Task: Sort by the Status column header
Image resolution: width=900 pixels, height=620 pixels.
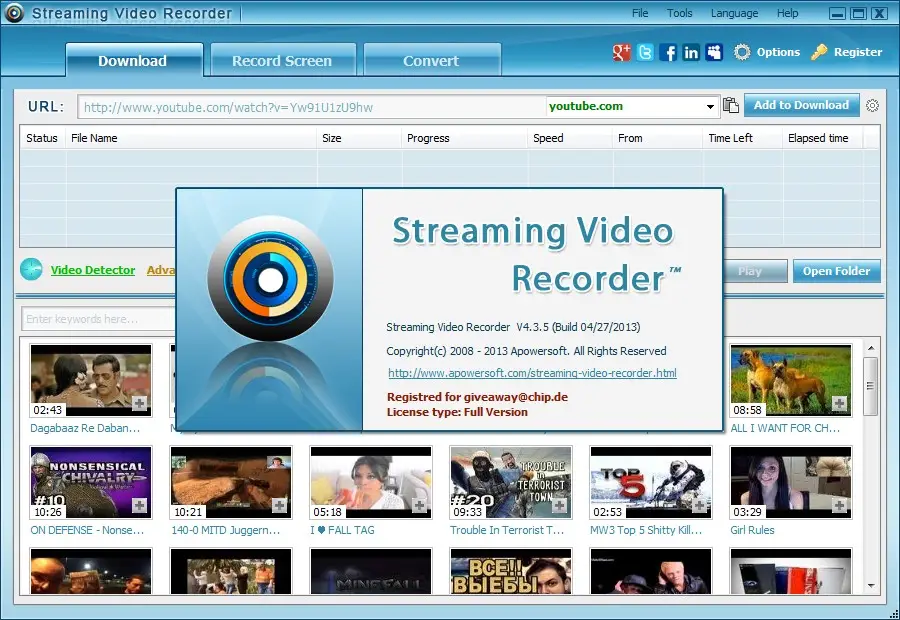Action: 42,138
